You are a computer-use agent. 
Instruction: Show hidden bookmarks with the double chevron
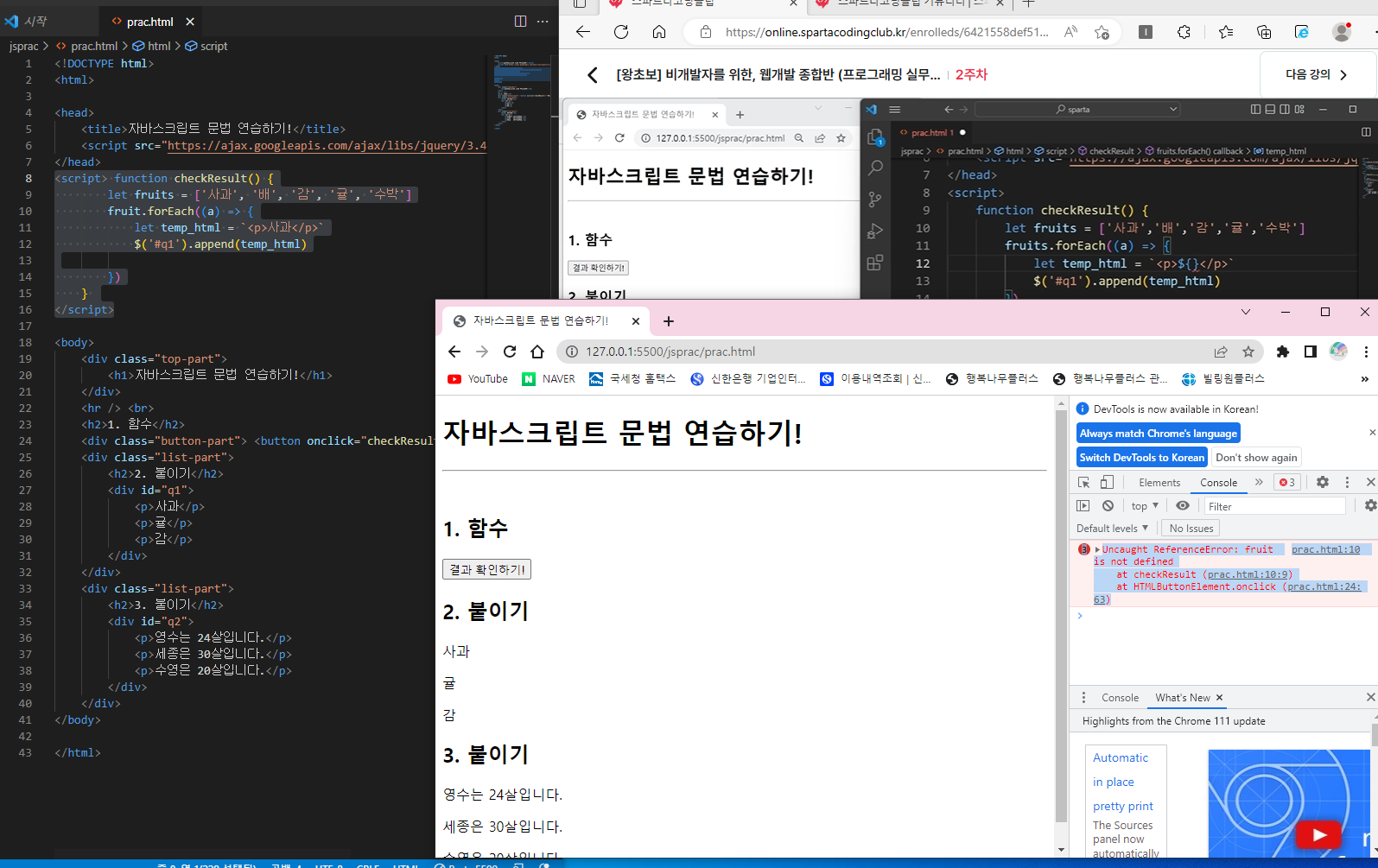click(1365, 379)
